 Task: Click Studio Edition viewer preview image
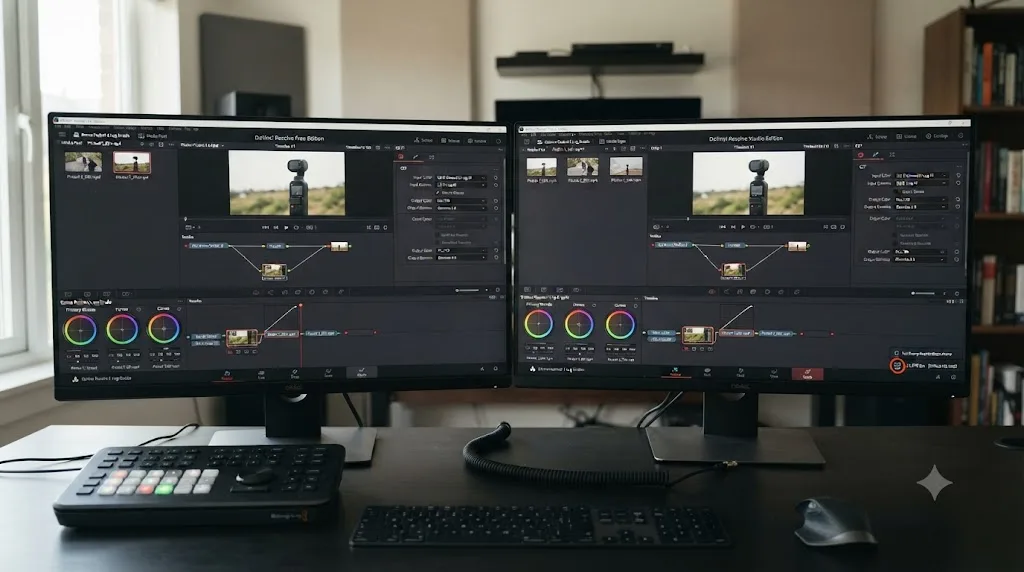click(748, 183)
